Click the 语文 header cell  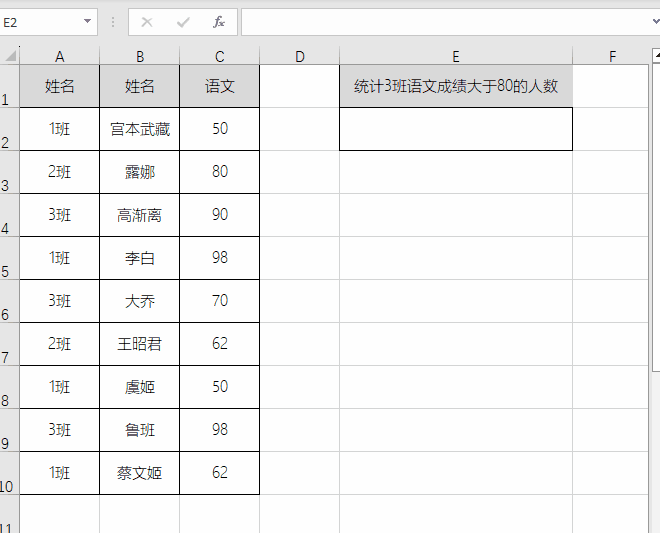[219, 86]
